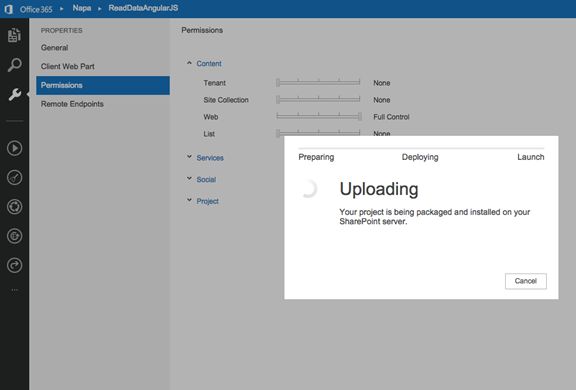Screen dimensions: 576x390
Task: Click the Social section link
Action: [x=206, y=180]
